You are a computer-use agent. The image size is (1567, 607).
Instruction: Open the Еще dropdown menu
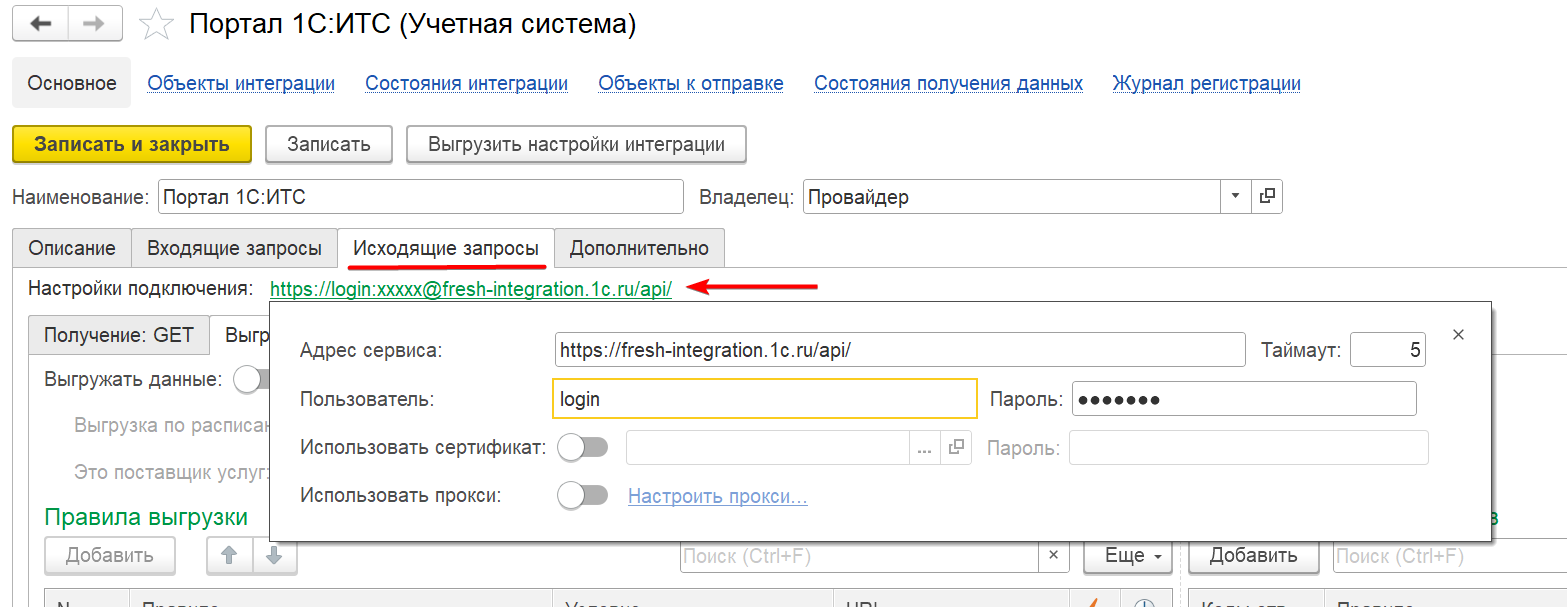(1127, 556)
